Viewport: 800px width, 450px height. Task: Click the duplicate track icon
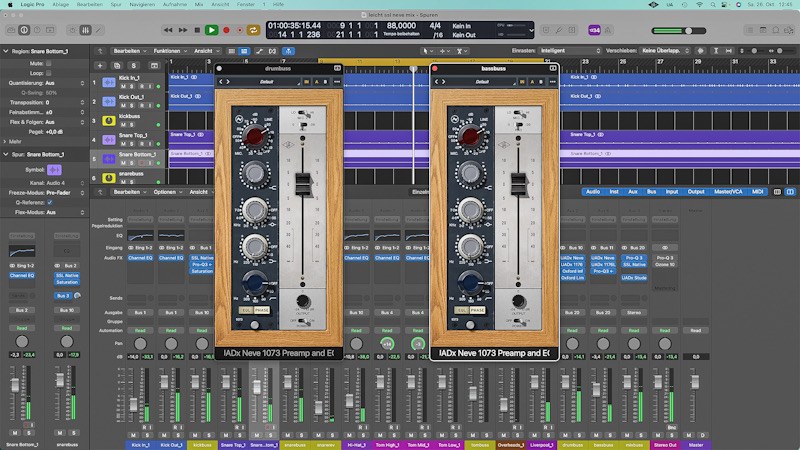coord(117,66)
